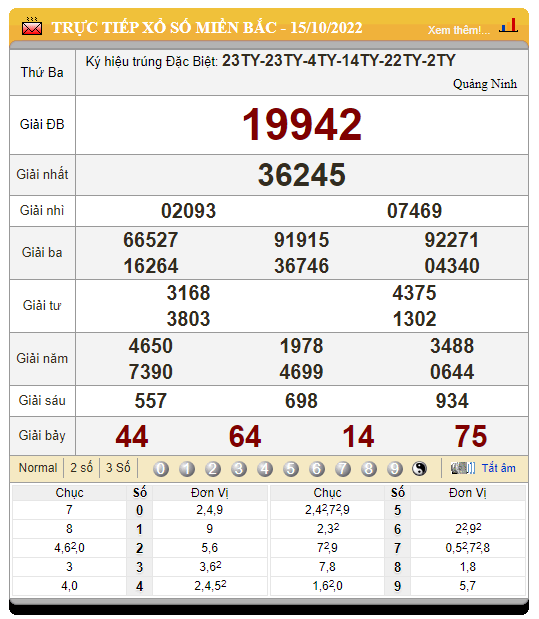This screenshot has height=619, width=539.
Task: Choose the digit 4 filter ball
Action: coord(265,469)
